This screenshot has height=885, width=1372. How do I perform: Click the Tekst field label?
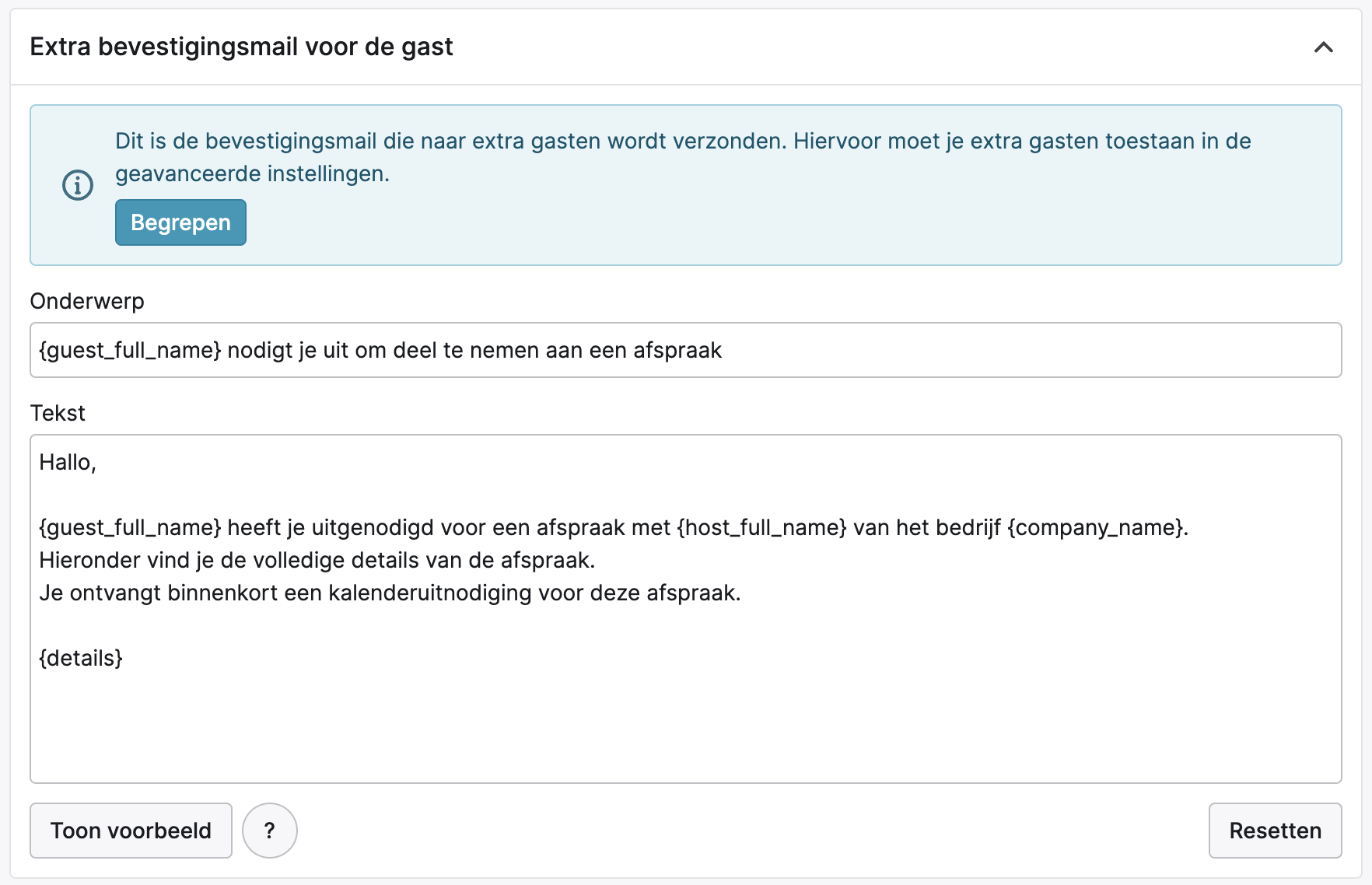(58, 413)
